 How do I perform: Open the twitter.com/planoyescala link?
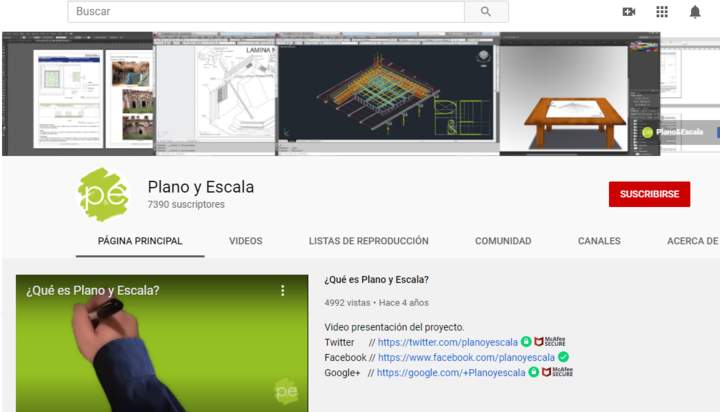pyautogui.click(x=447, y=342)
